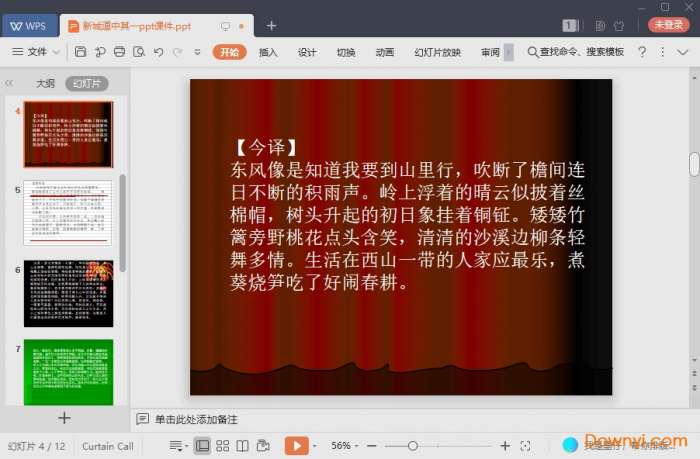Switch to slide sorter view
Viewport: 700px width, 459px height.
point(222,446)
